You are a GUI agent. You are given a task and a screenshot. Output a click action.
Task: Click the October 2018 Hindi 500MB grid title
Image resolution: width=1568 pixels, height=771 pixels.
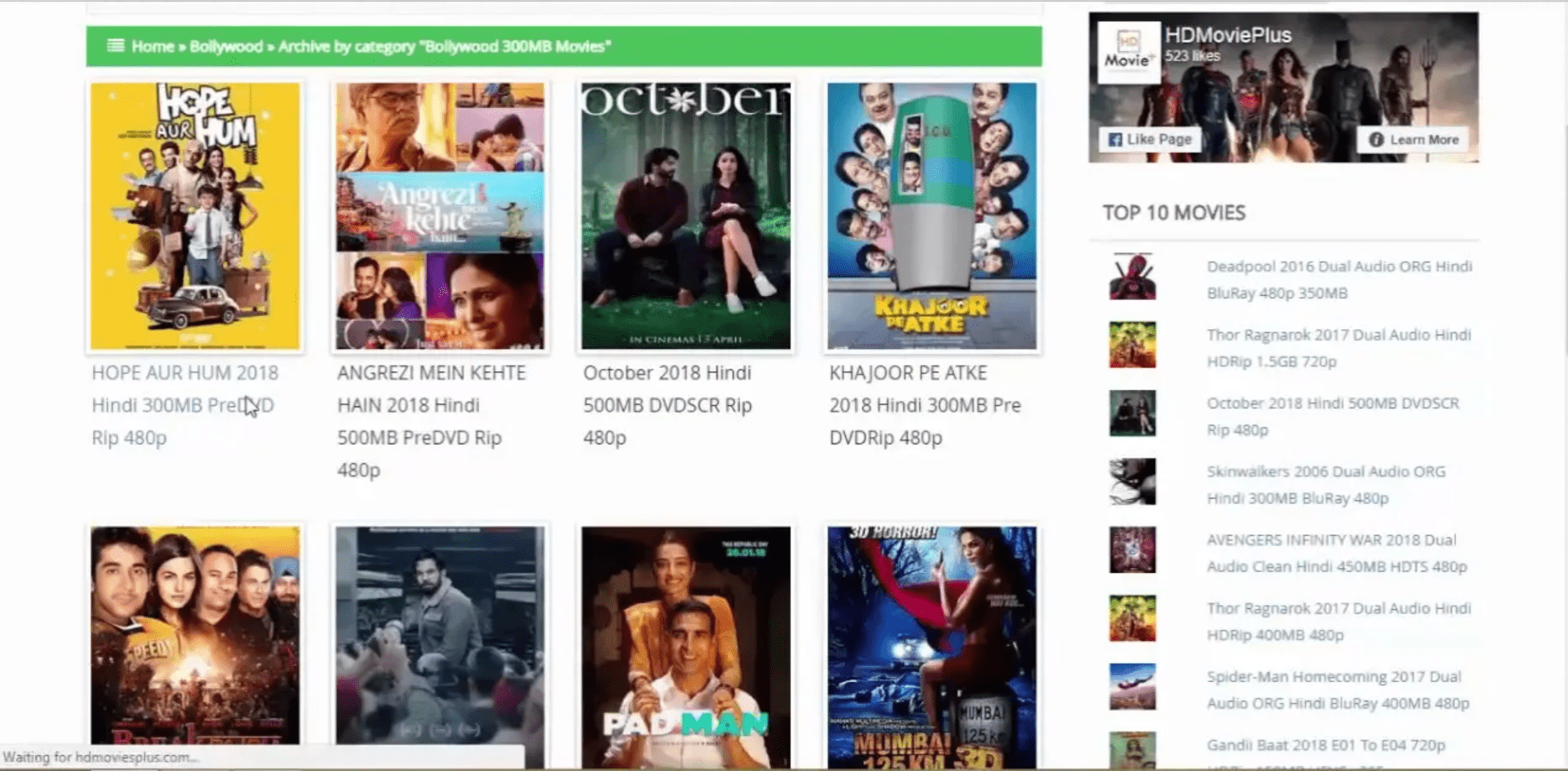click(x=668, y=405)
